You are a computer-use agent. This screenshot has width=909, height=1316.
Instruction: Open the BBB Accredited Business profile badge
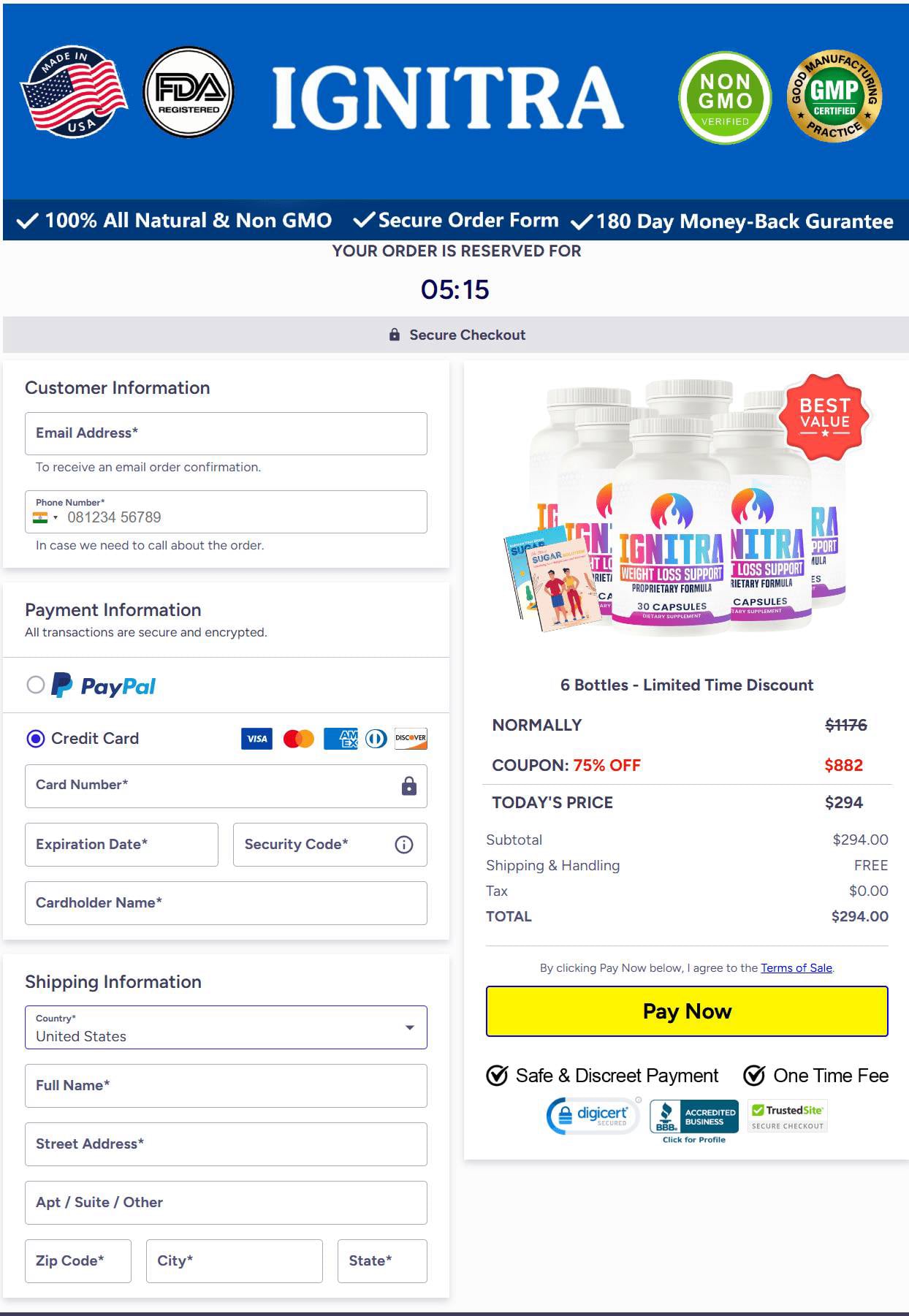click(x=694, y=1122)
